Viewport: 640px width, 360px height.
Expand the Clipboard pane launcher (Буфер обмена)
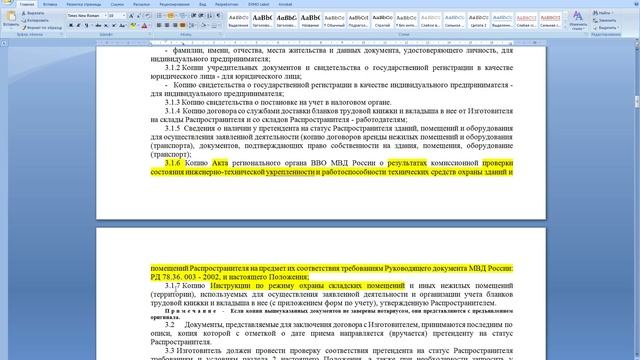click(62, 34)
